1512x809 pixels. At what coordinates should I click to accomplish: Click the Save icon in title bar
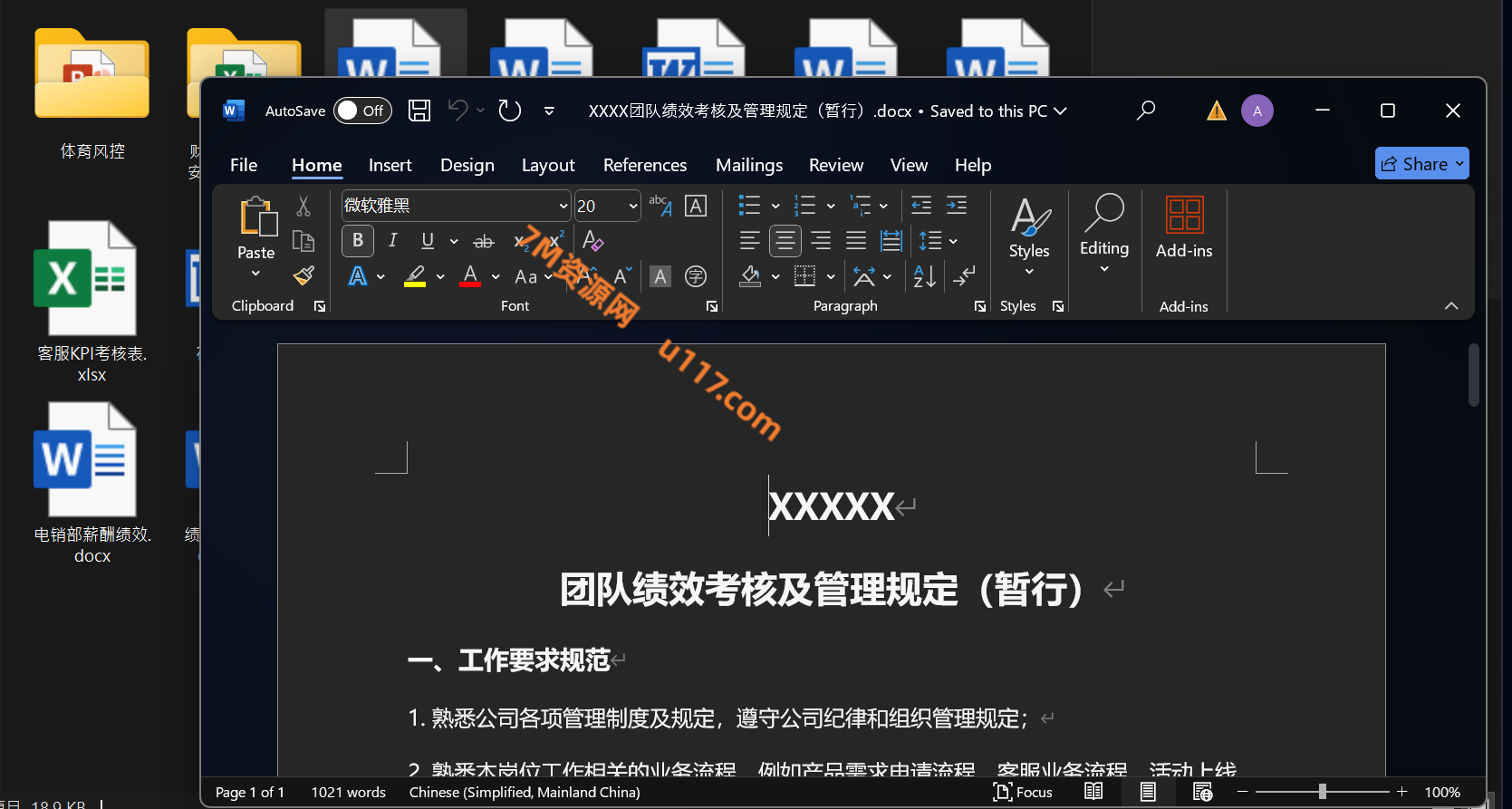point(419,111)
